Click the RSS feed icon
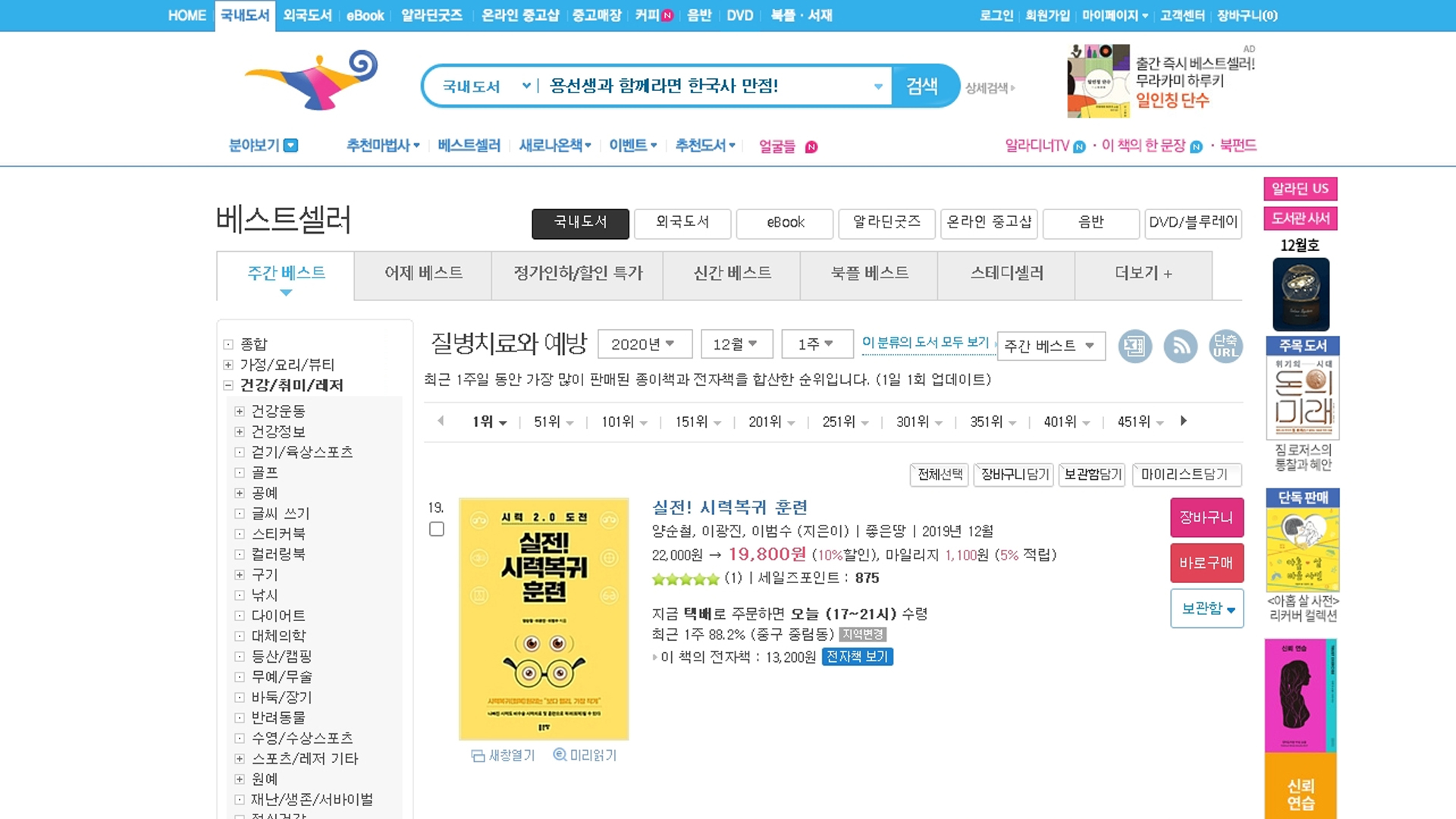 [1180, 347]
